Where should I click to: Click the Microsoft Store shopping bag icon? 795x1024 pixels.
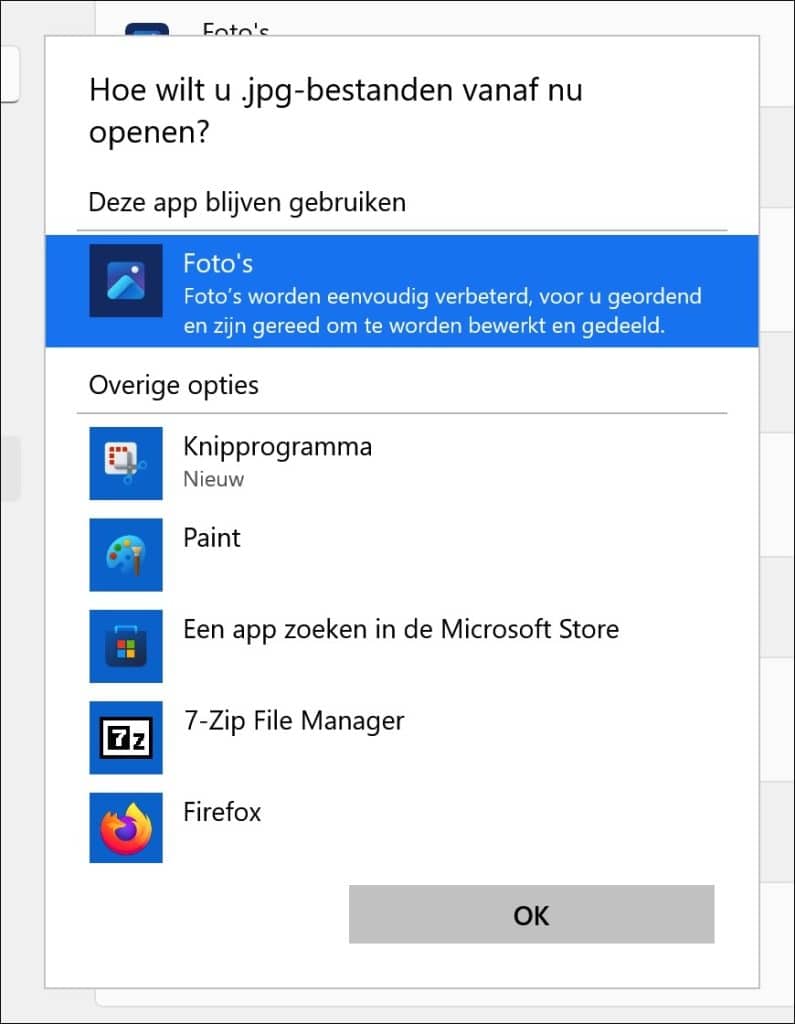tap(125, 644)
